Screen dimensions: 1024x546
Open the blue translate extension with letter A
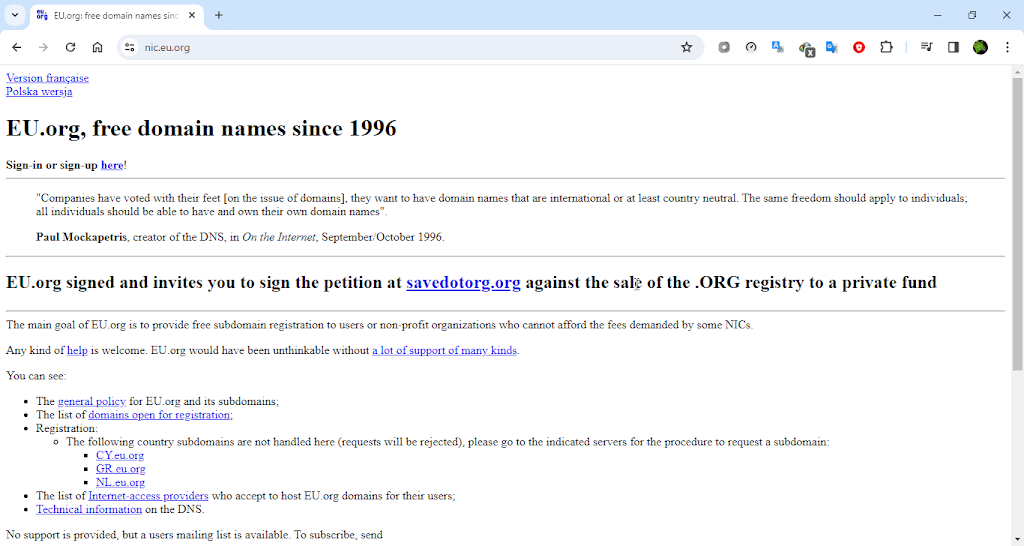(x=777, y=47)
